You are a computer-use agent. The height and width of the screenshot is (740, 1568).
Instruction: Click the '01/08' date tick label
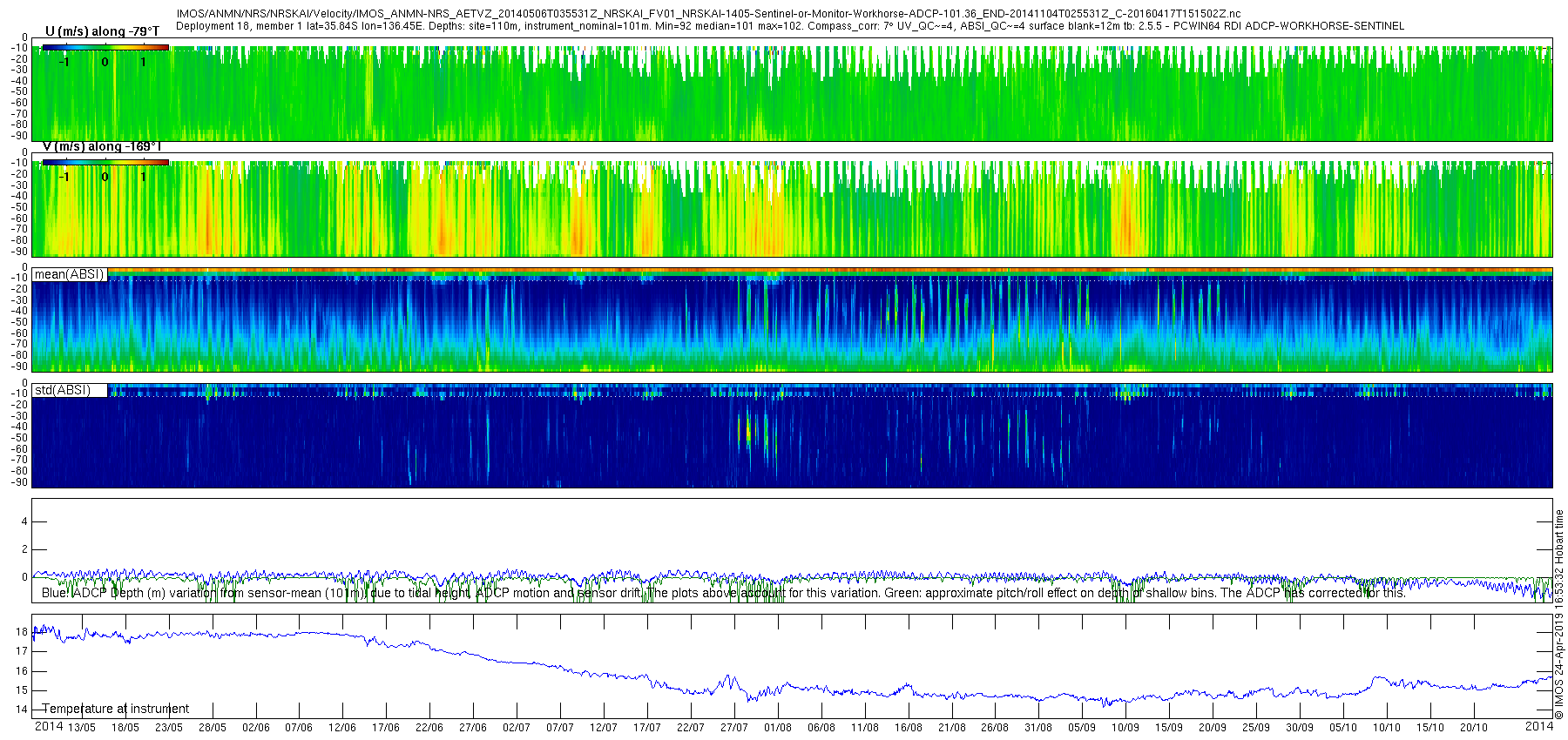coord(778,727)
